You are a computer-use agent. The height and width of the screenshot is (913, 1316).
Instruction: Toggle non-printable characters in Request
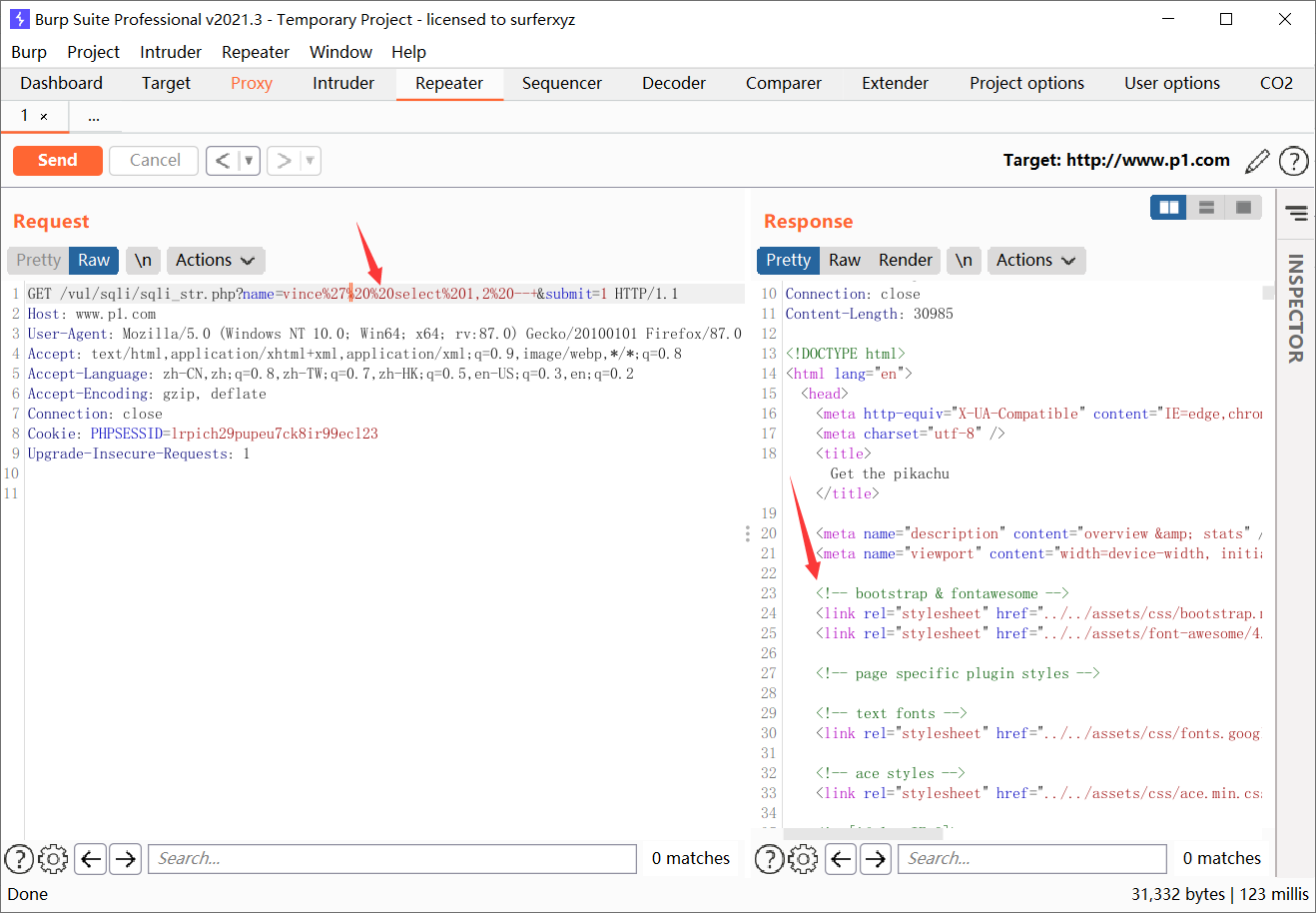pos(143,260)
